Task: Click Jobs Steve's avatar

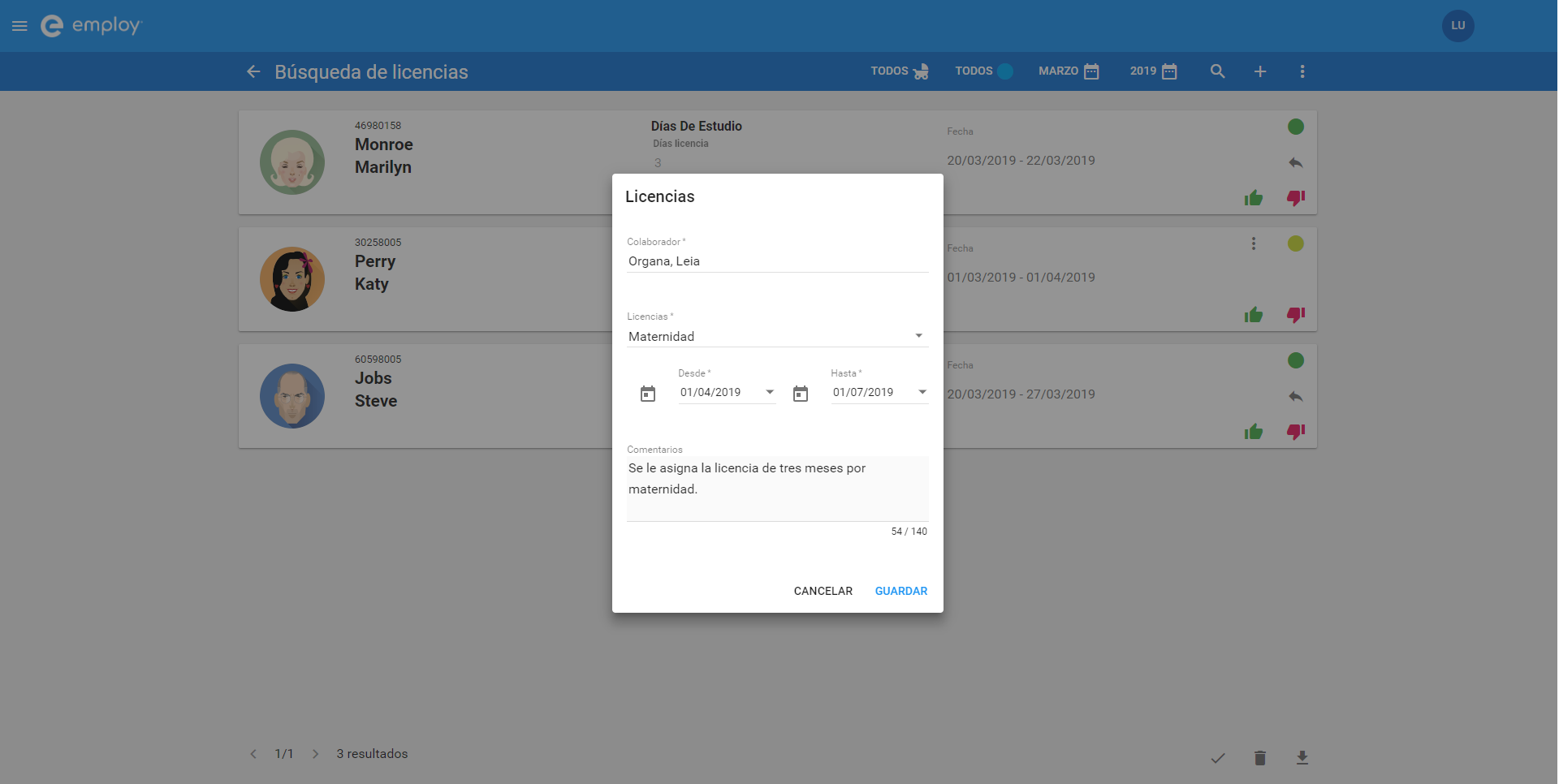Action: click(x=292, y=396)
